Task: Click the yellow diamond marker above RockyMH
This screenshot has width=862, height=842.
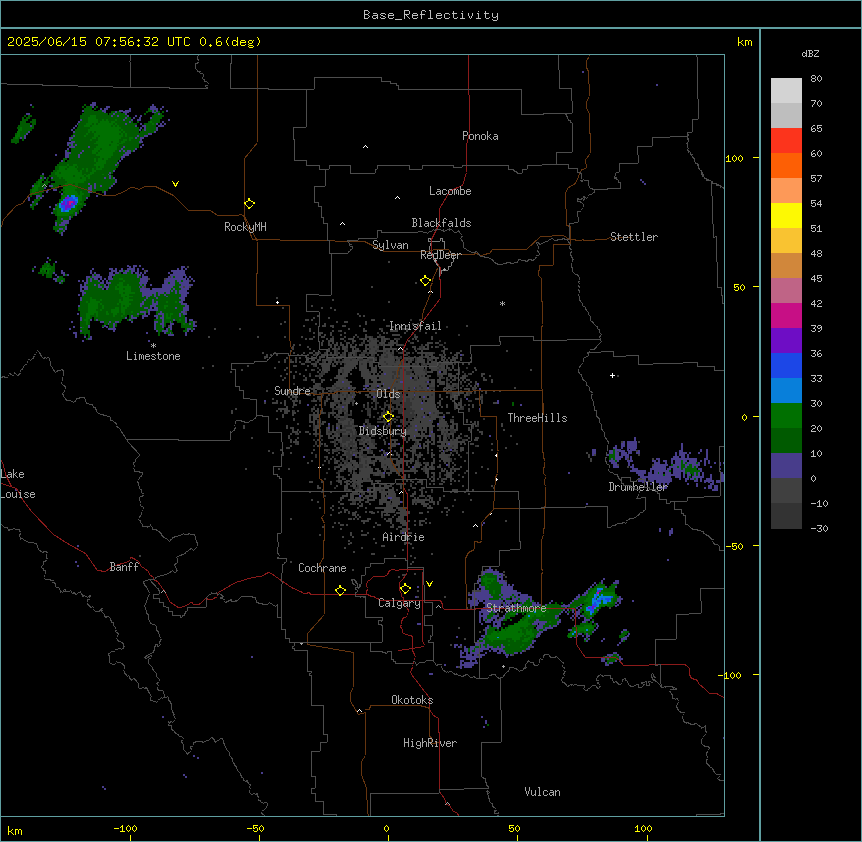Action: pos(249,204)
